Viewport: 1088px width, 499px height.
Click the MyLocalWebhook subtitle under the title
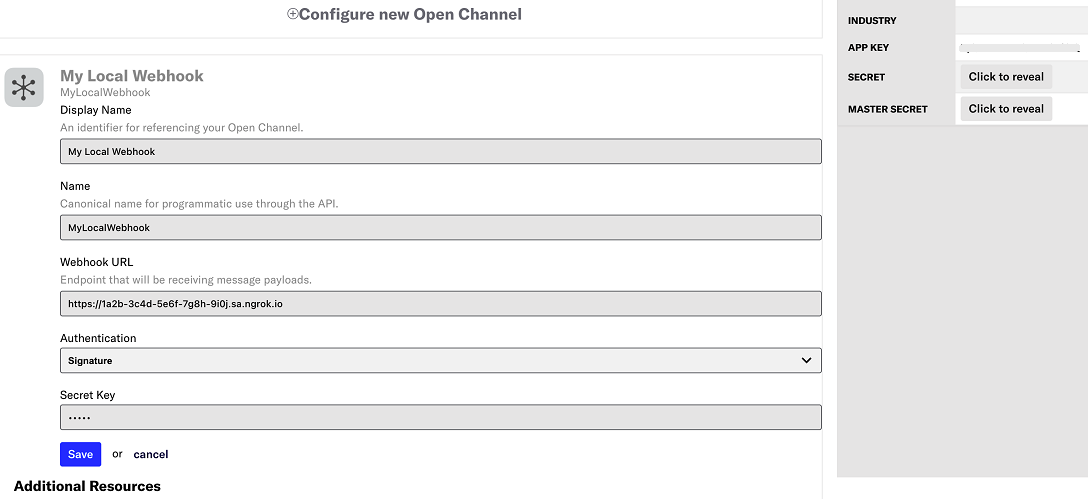tap(105, 92)
